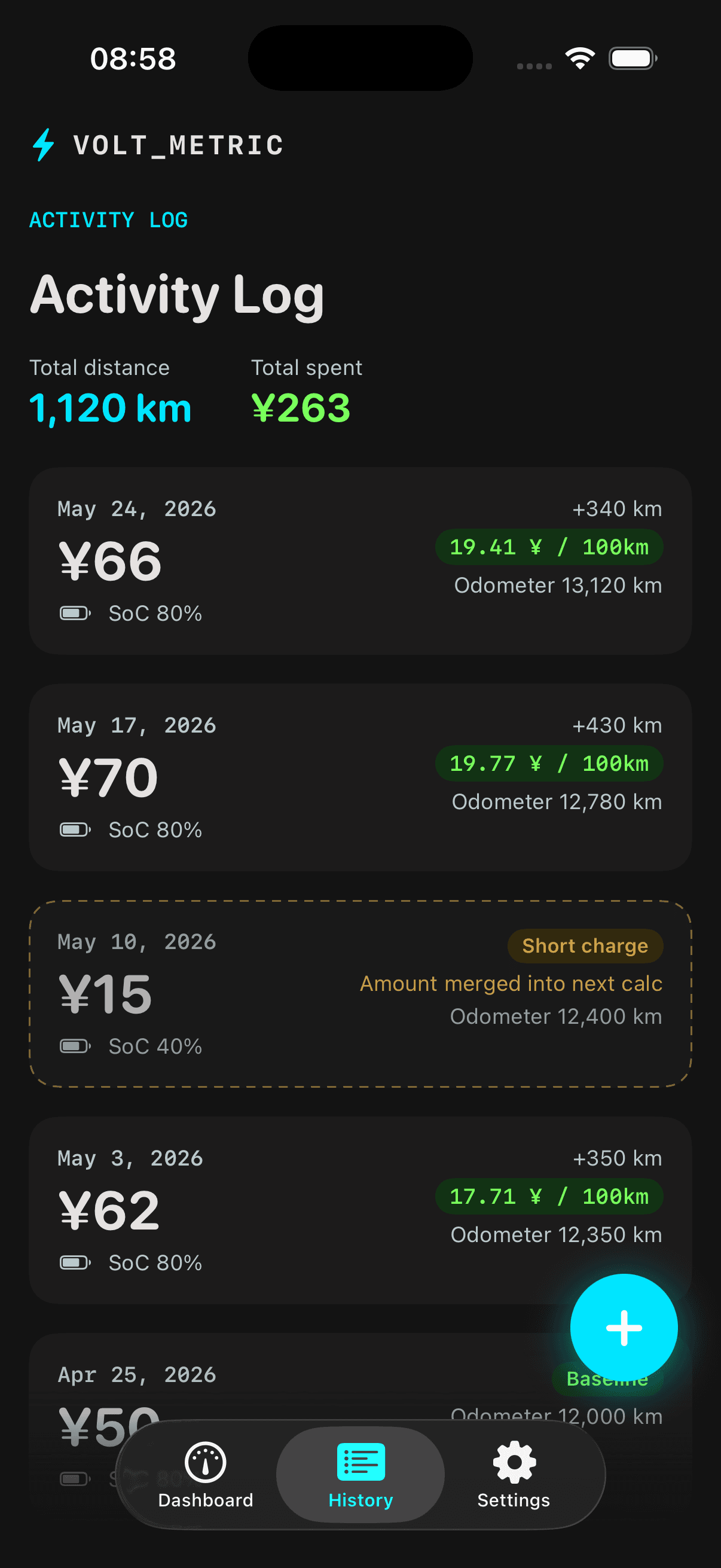Tap the Short charge badge
The image size is (721, 1568).
point(585,945)
